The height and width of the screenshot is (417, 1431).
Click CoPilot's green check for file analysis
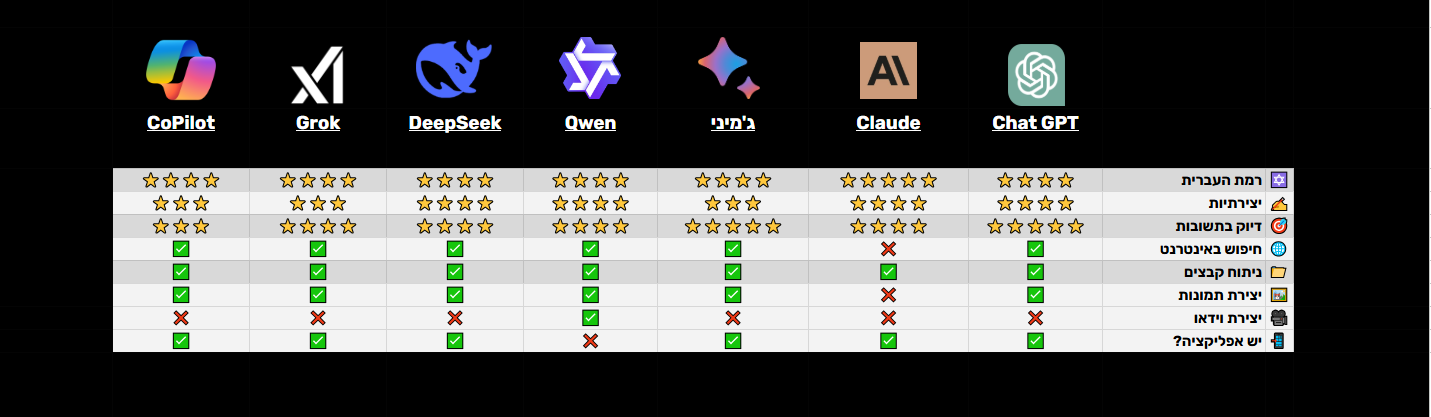tap(181, 272)
